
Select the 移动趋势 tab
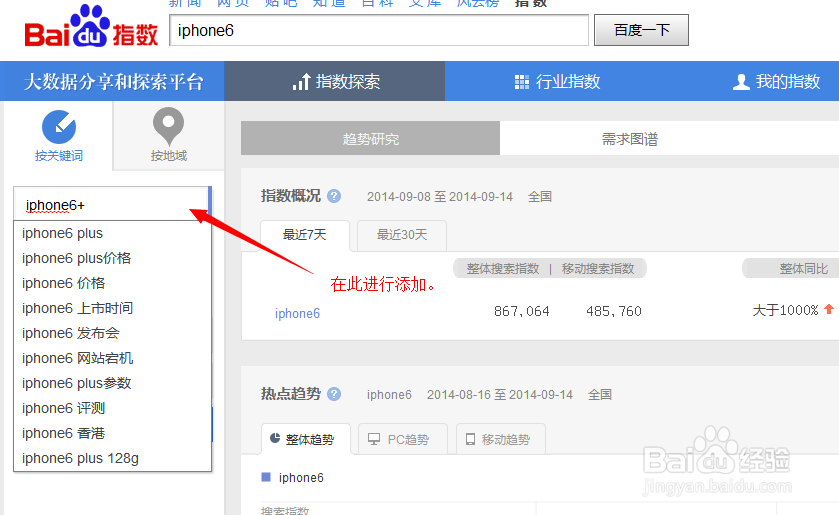(501, 439)
